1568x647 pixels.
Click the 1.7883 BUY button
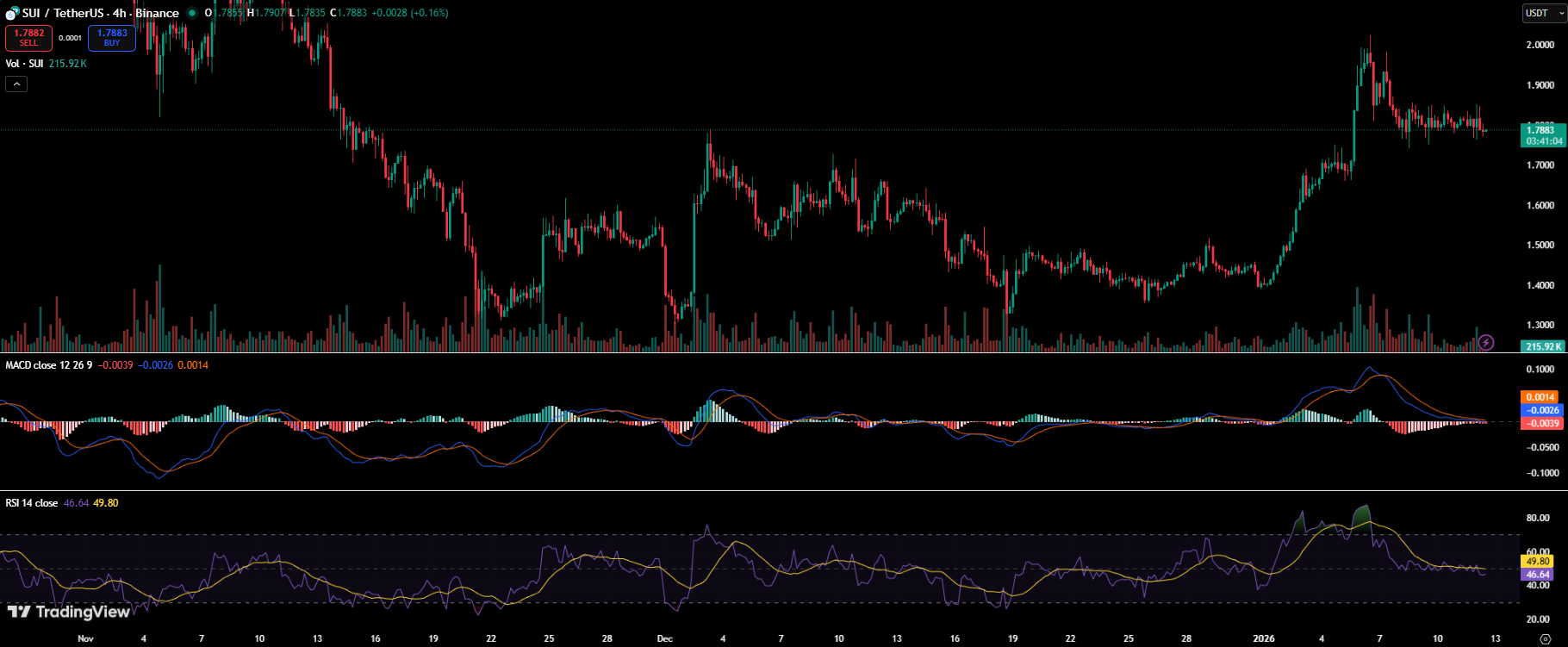(112, 38)
